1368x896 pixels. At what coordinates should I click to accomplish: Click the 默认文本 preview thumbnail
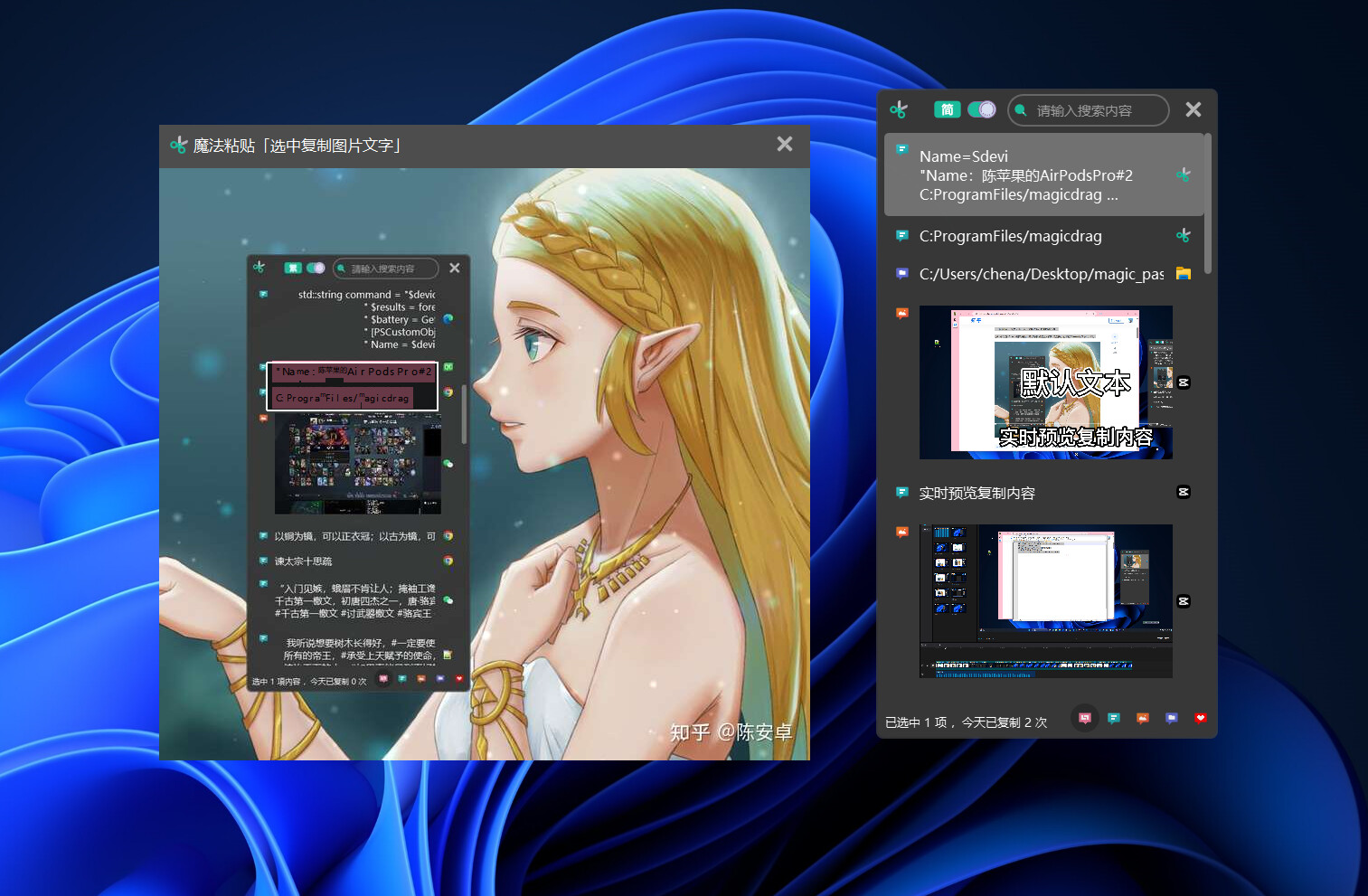(1045, 382)
